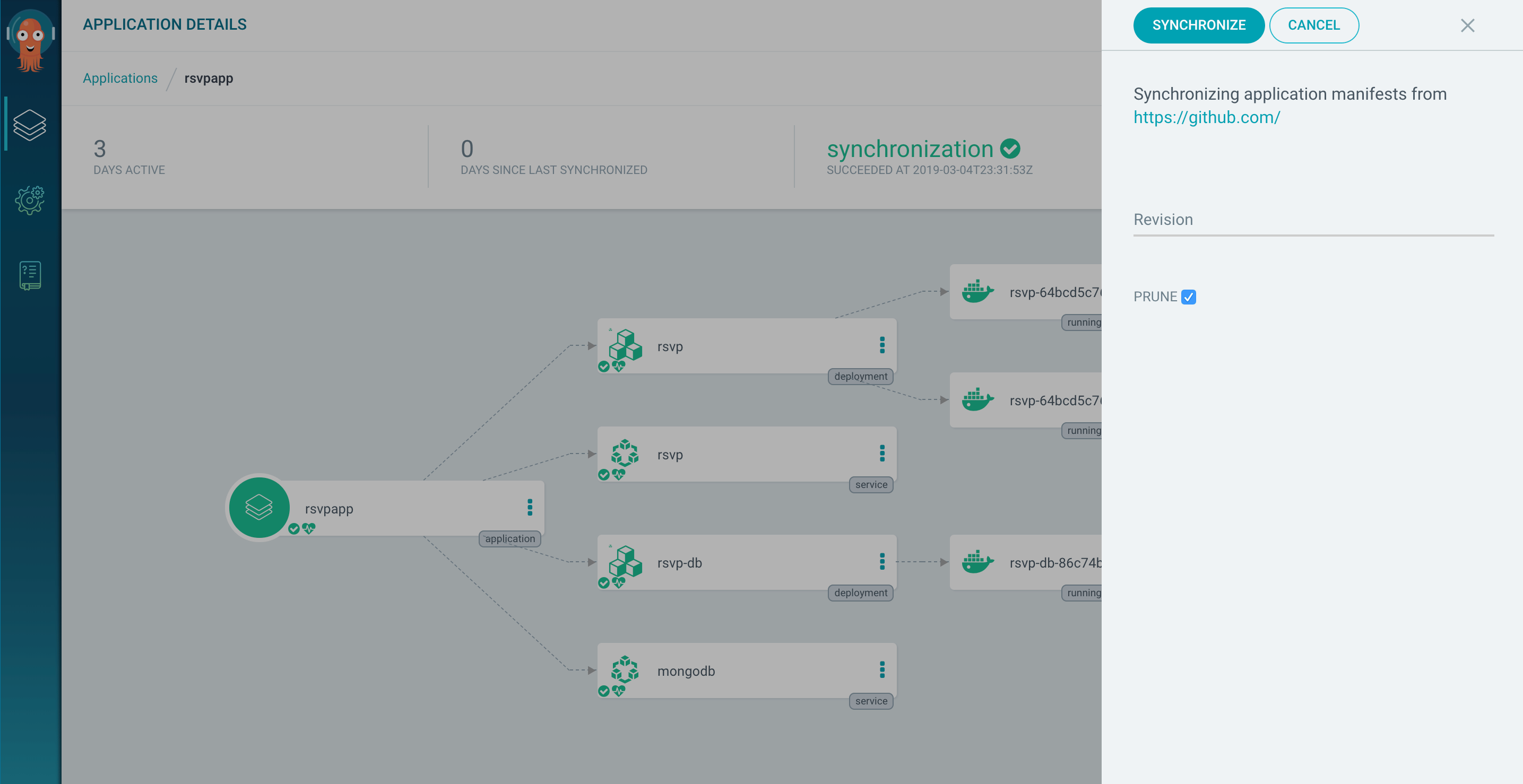Click the DAYS ACTIVE counter text
This screenshot has height=784, width=1523.
[x=129, y=170]
